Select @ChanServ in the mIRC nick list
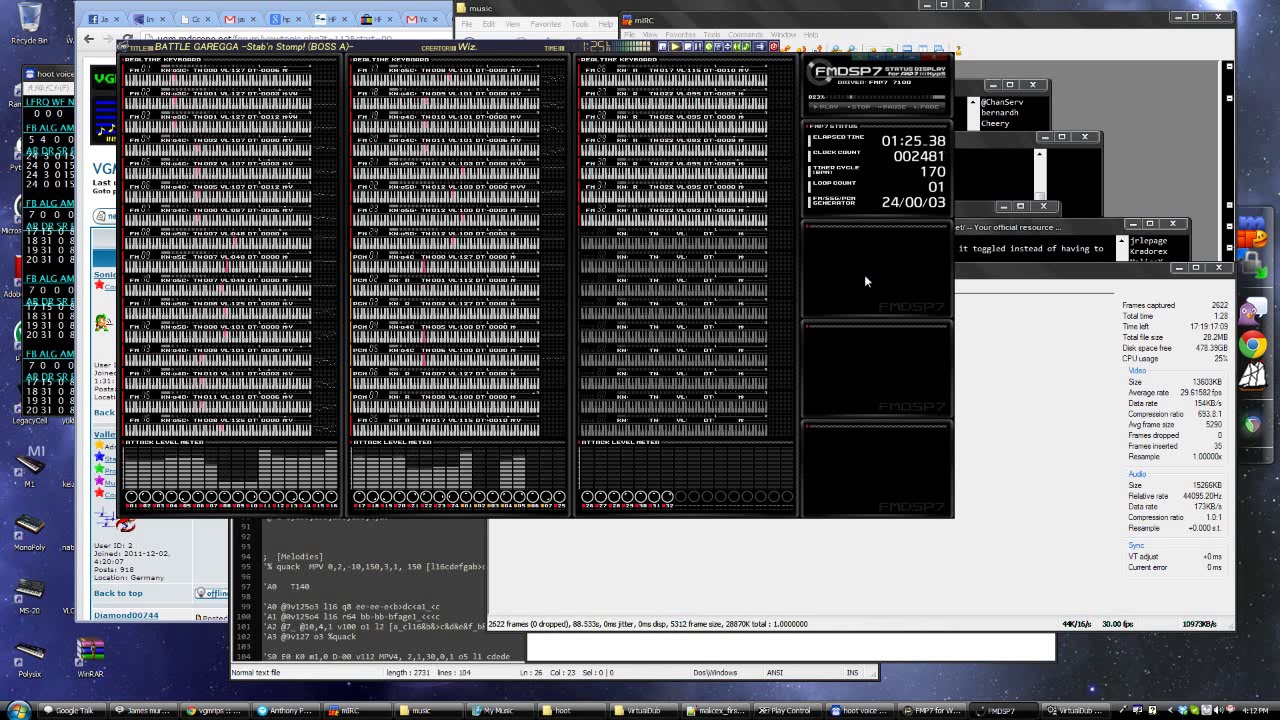This screenshot has width=1280, height=720. click(x=1002, y=102)
